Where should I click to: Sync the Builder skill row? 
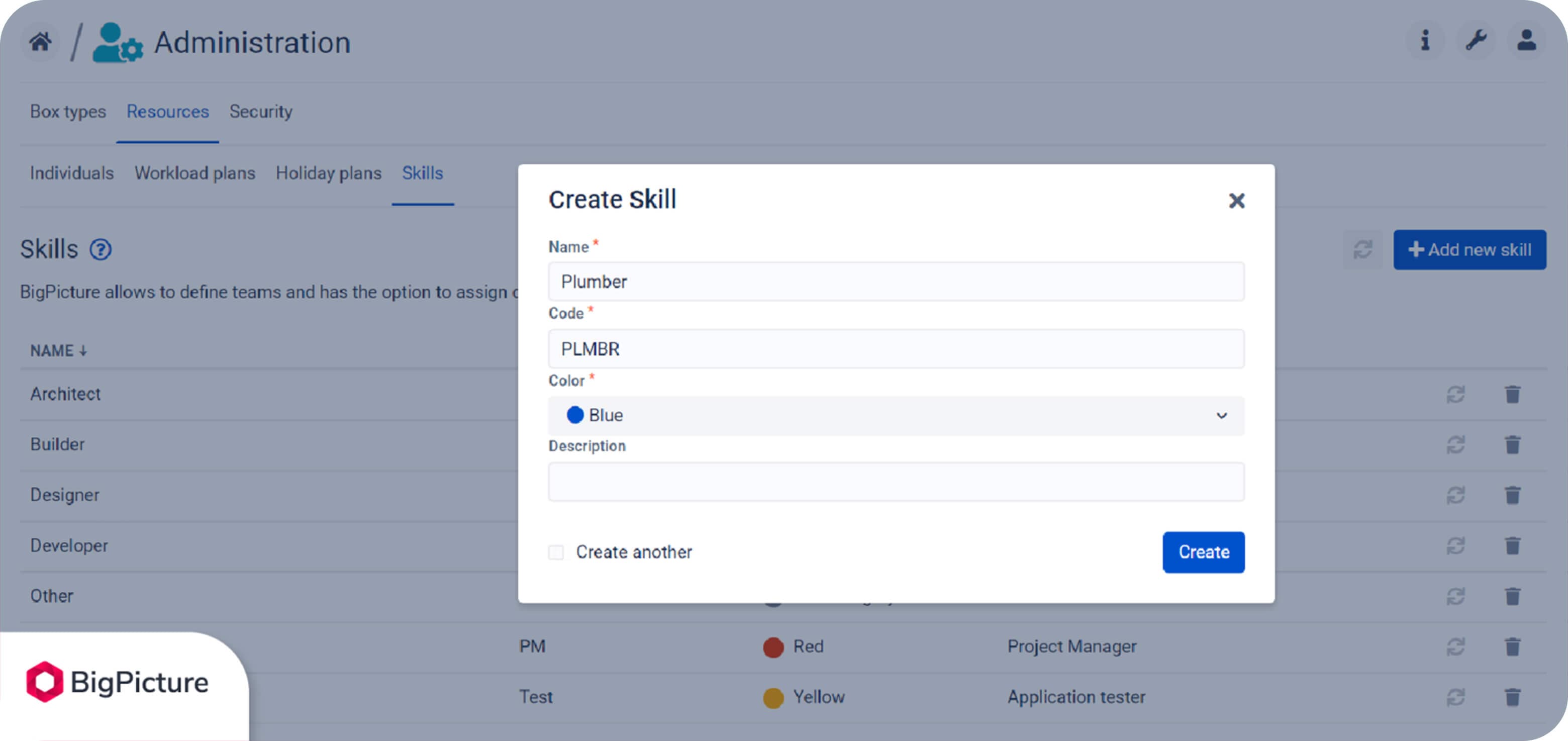click(1455, 445)
